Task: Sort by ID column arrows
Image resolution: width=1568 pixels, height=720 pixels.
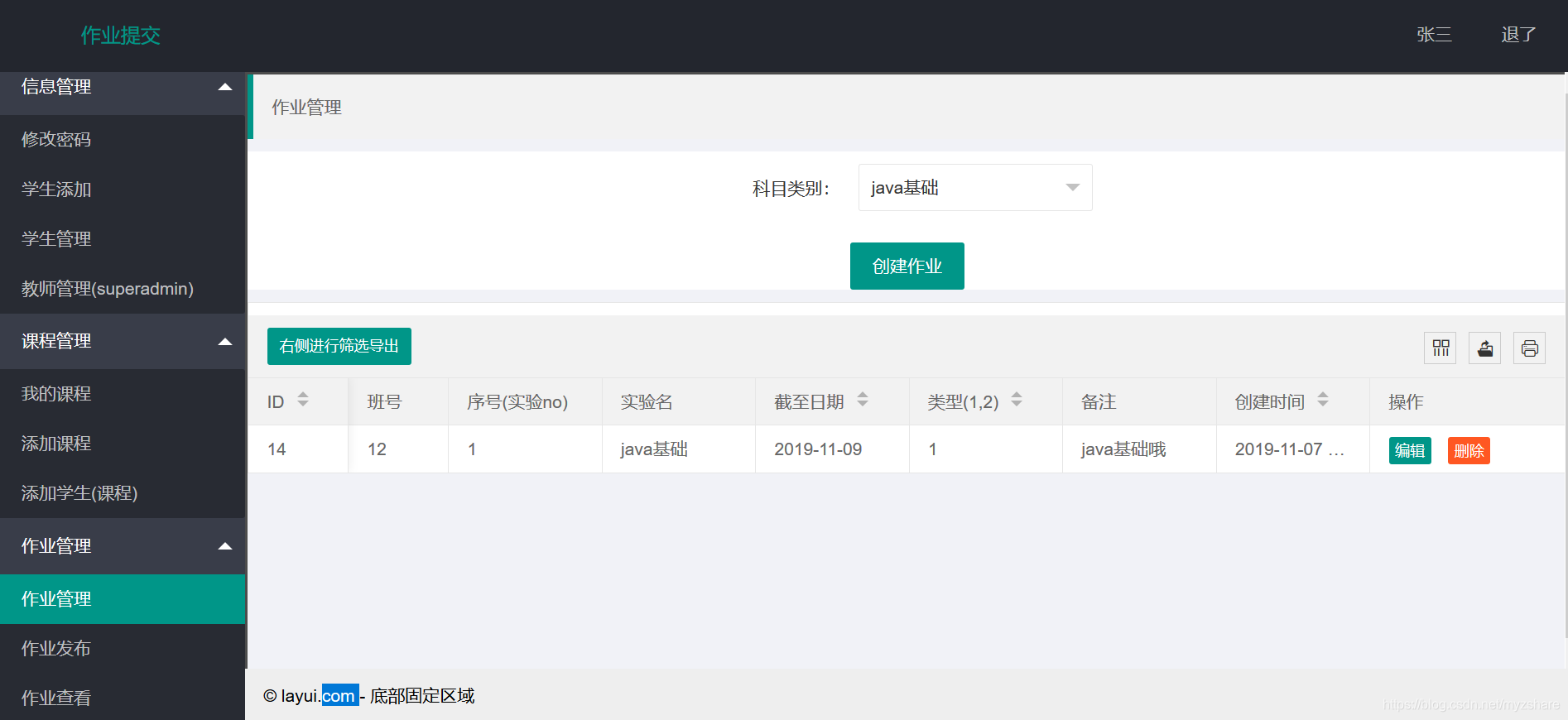Action: [303, 400]
